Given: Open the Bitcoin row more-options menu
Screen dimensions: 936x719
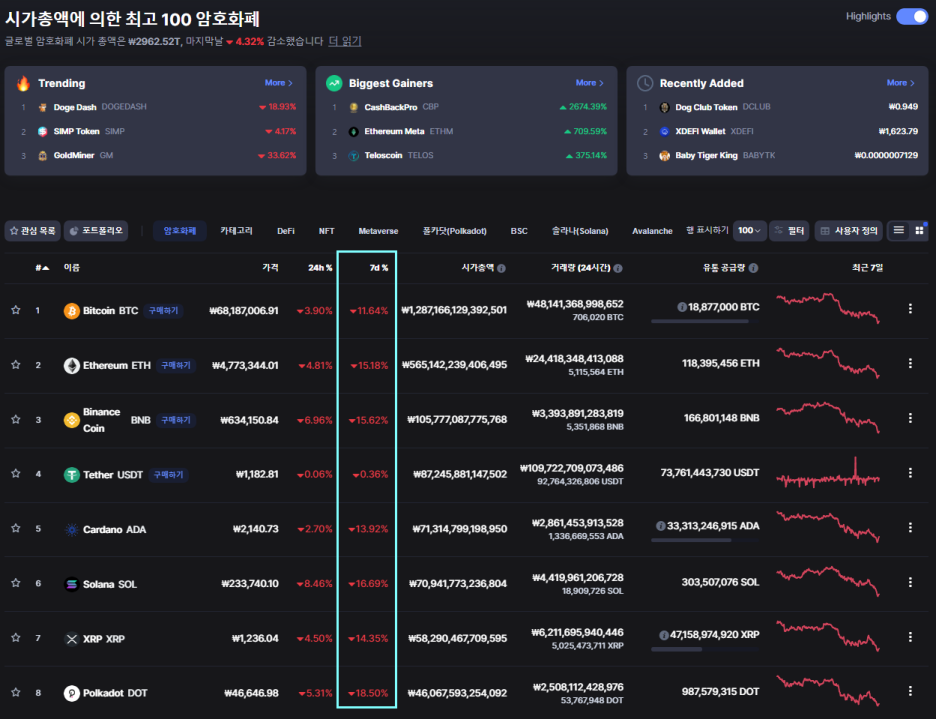Looking at the screenshot, I should click(910, 309).
